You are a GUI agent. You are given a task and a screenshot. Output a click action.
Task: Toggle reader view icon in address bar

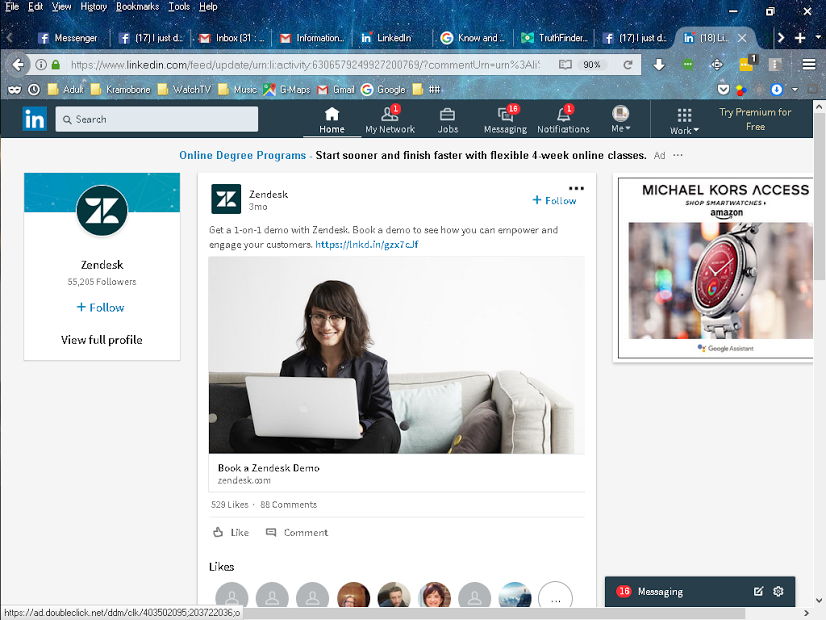565,65
